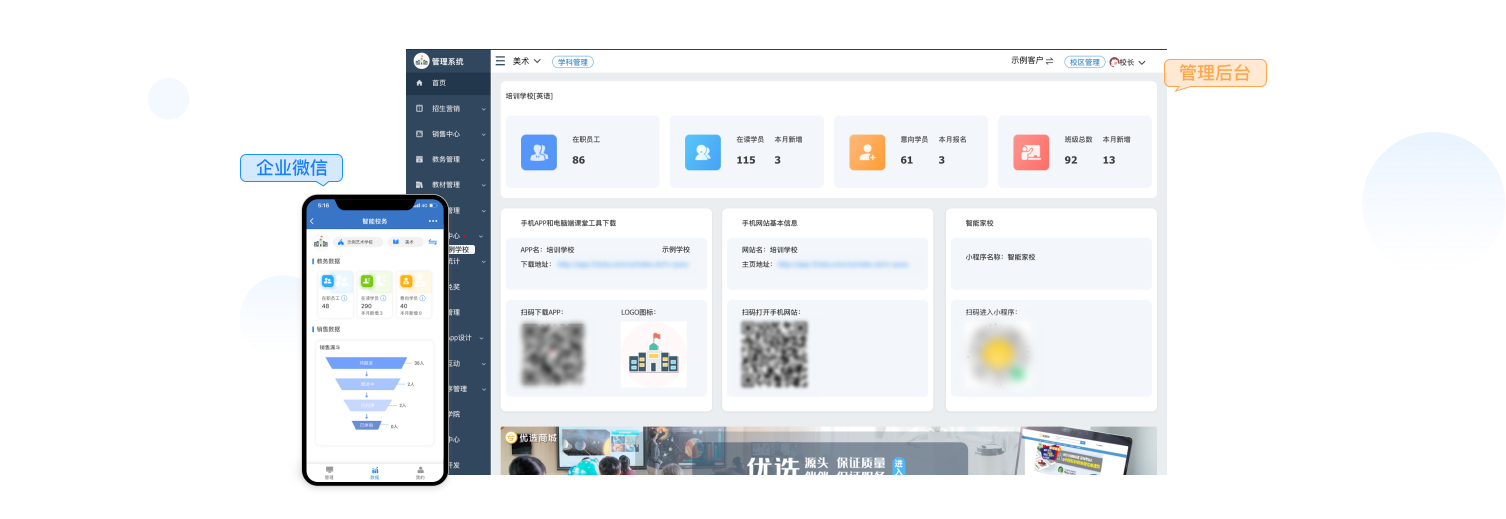Expand the 教材管理 chevron
This screenshot has height=519, width=1506.
click(483, 185)
